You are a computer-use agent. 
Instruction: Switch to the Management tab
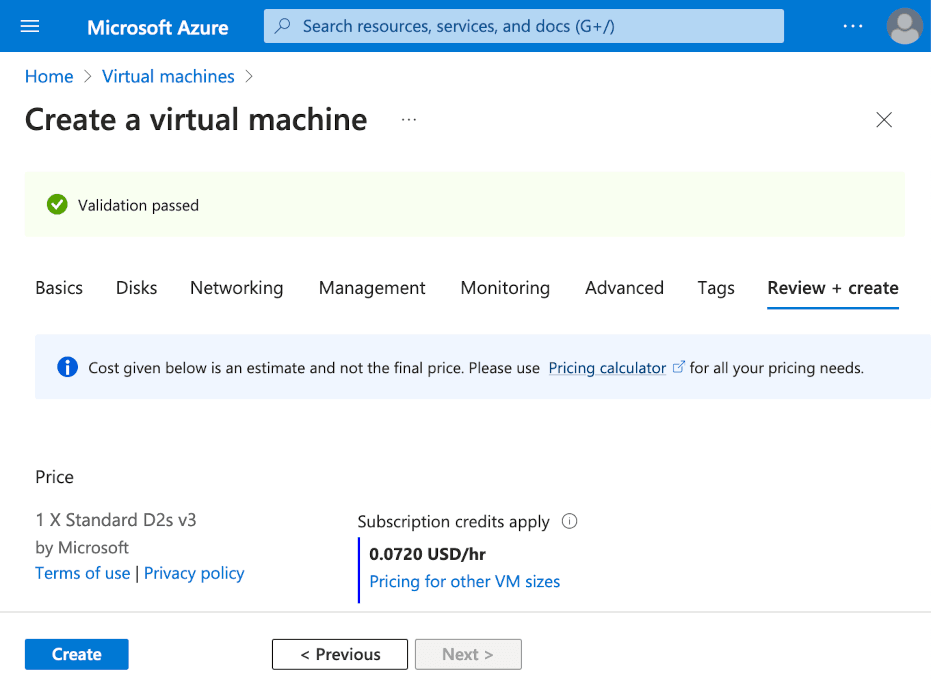pyautogui.click(x=372, y=288)
